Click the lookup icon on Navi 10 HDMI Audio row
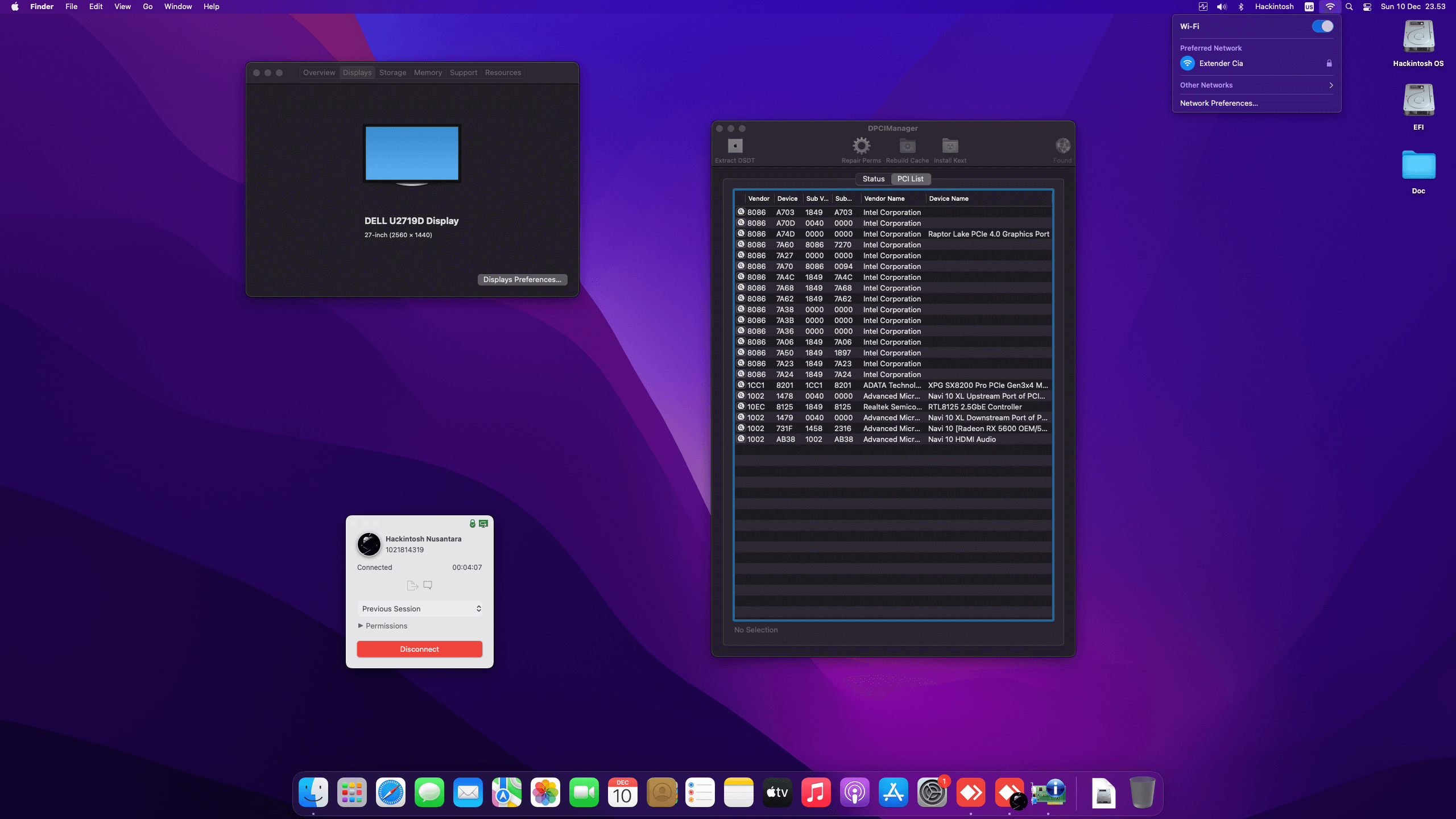1456x819 pixels. coord(741,439)
